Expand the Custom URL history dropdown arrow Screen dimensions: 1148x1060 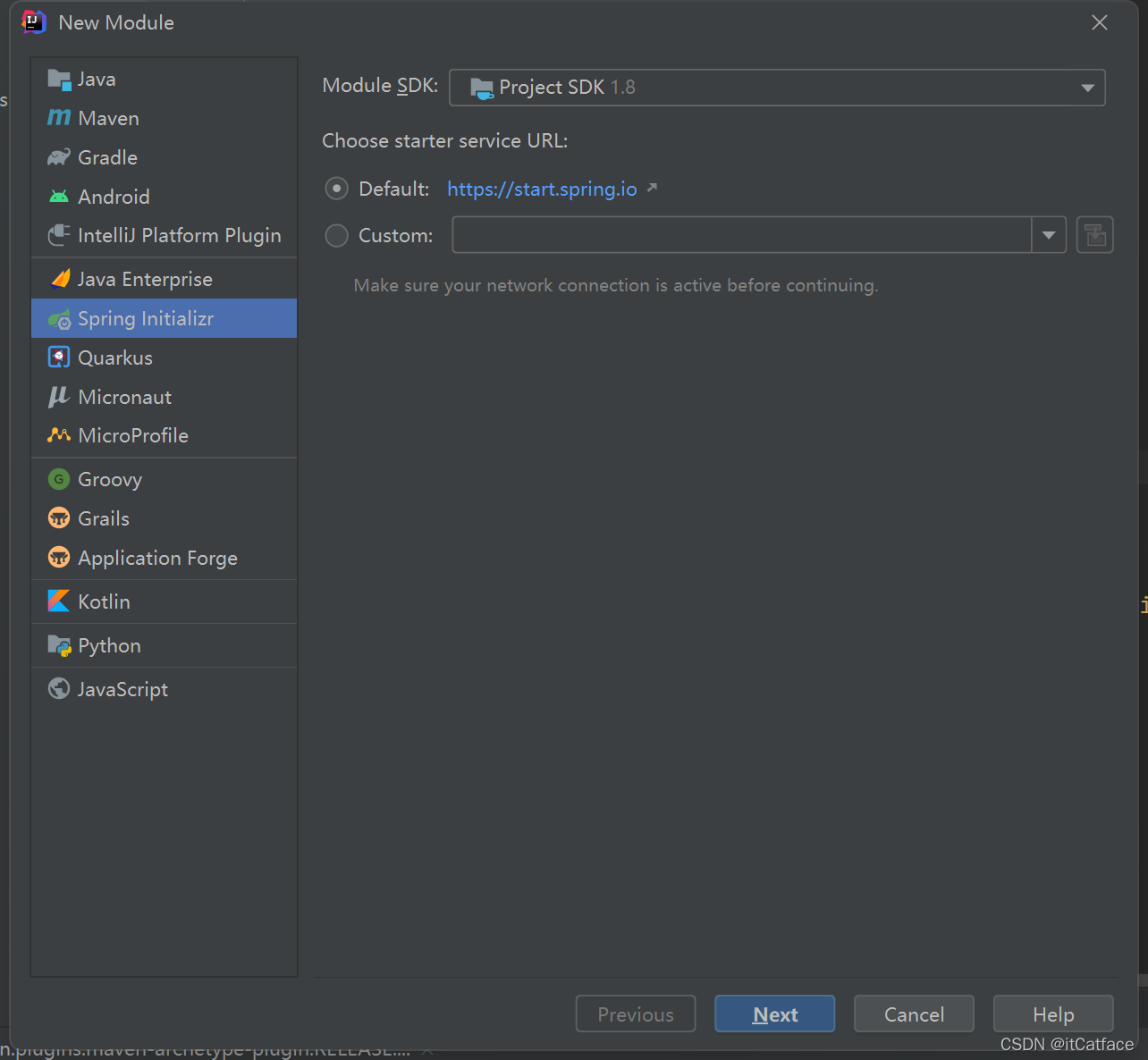coord(1049,235)
